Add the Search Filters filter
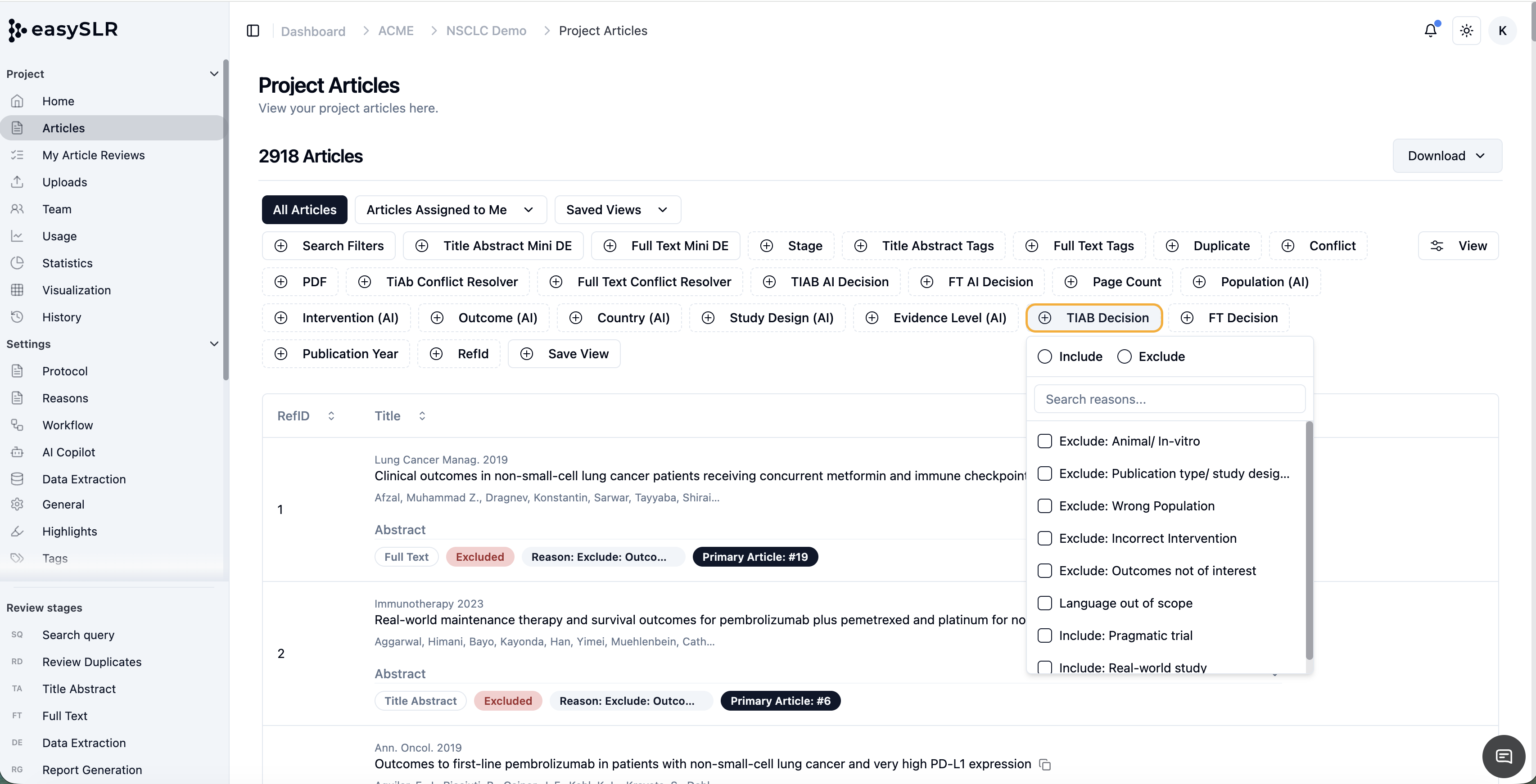 point(329,246)
